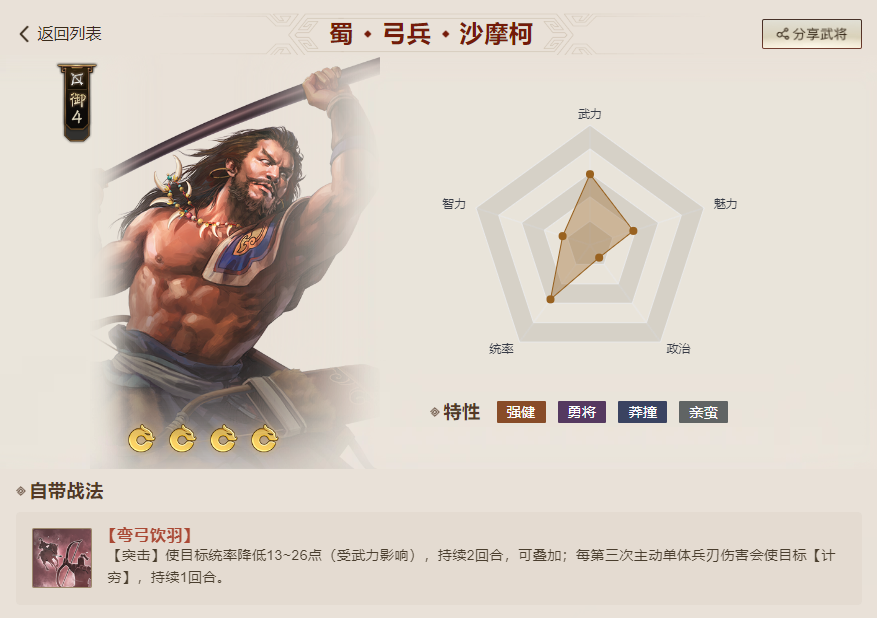Select the 强健 trait tag
877x618 pixels.
pyautogui.click(x=521, y=412)
